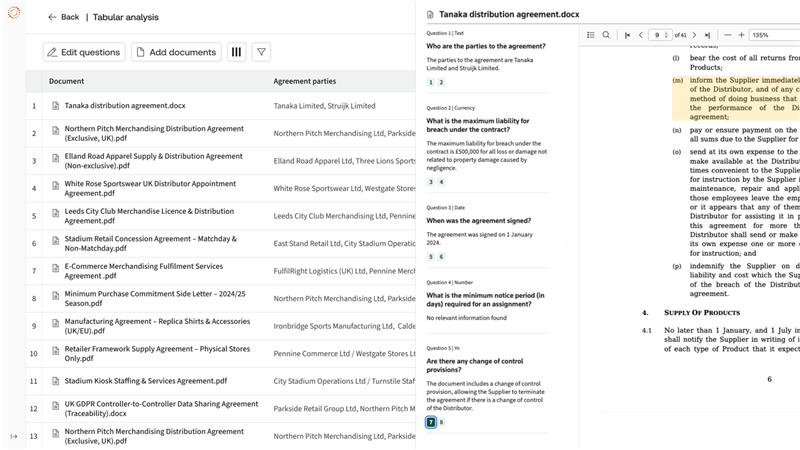The image size is (800, 450).
Task: Click the file icon of Elland Road Apparel row
Action: (56, 158)
